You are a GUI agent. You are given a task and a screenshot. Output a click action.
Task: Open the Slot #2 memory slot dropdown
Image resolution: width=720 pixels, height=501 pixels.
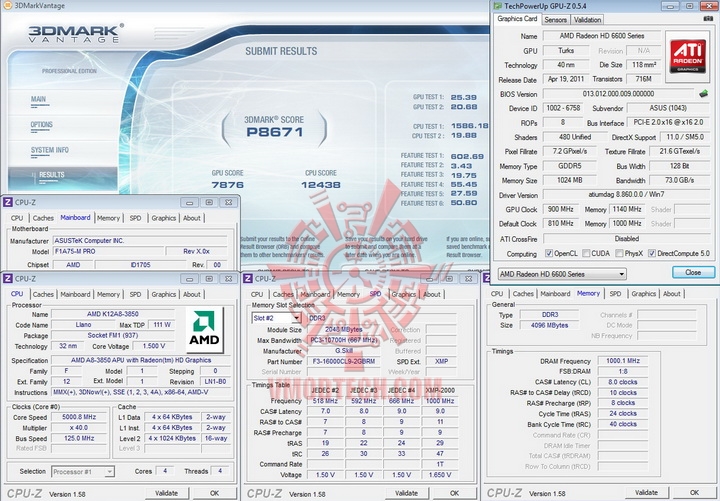[x=276, y=318]
